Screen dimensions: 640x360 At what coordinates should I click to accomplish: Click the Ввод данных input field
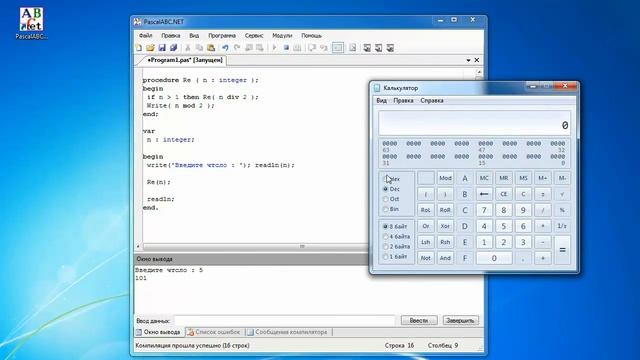284,320
